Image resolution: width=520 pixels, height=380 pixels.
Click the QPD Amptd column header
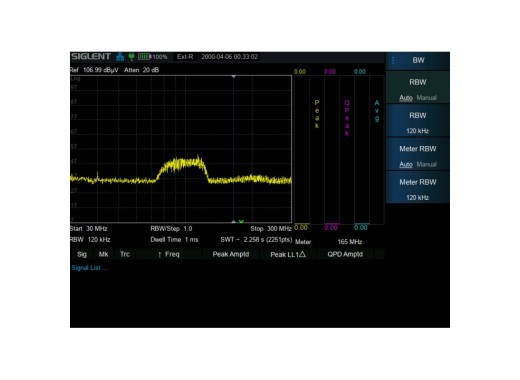(345, 254)
